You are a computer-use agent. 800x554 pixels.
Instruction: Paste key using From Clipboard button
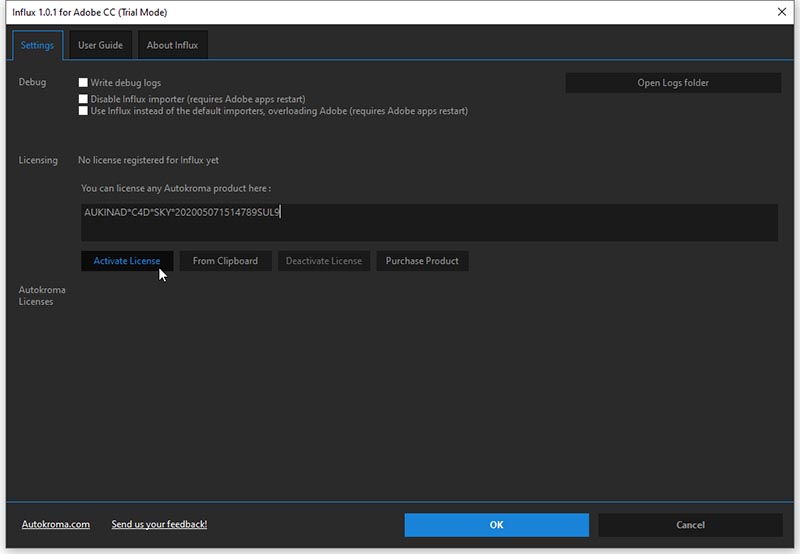(x=226, y=261)
